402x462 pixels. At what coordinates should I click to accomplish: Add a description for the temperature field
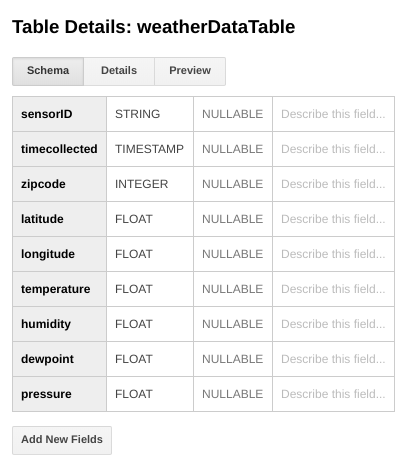[333, 289]
